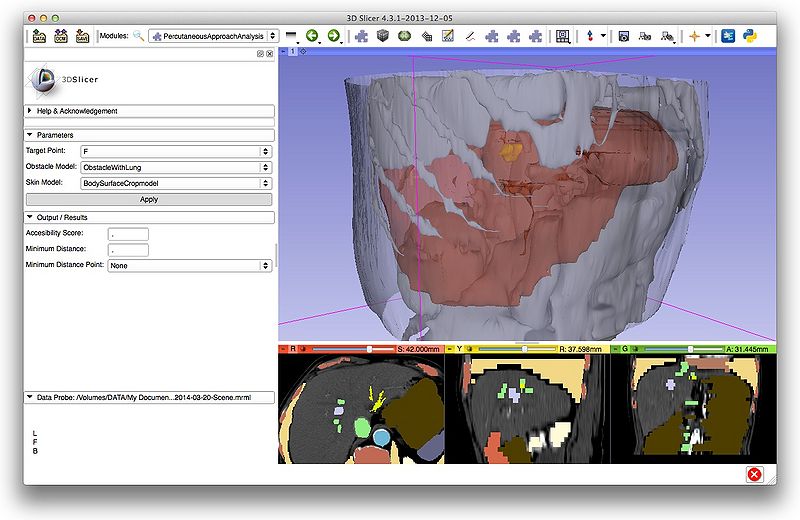Screen dimensions: 800x520
Task: Click the SAVE scene icon
Action: [x=82, y=36]
